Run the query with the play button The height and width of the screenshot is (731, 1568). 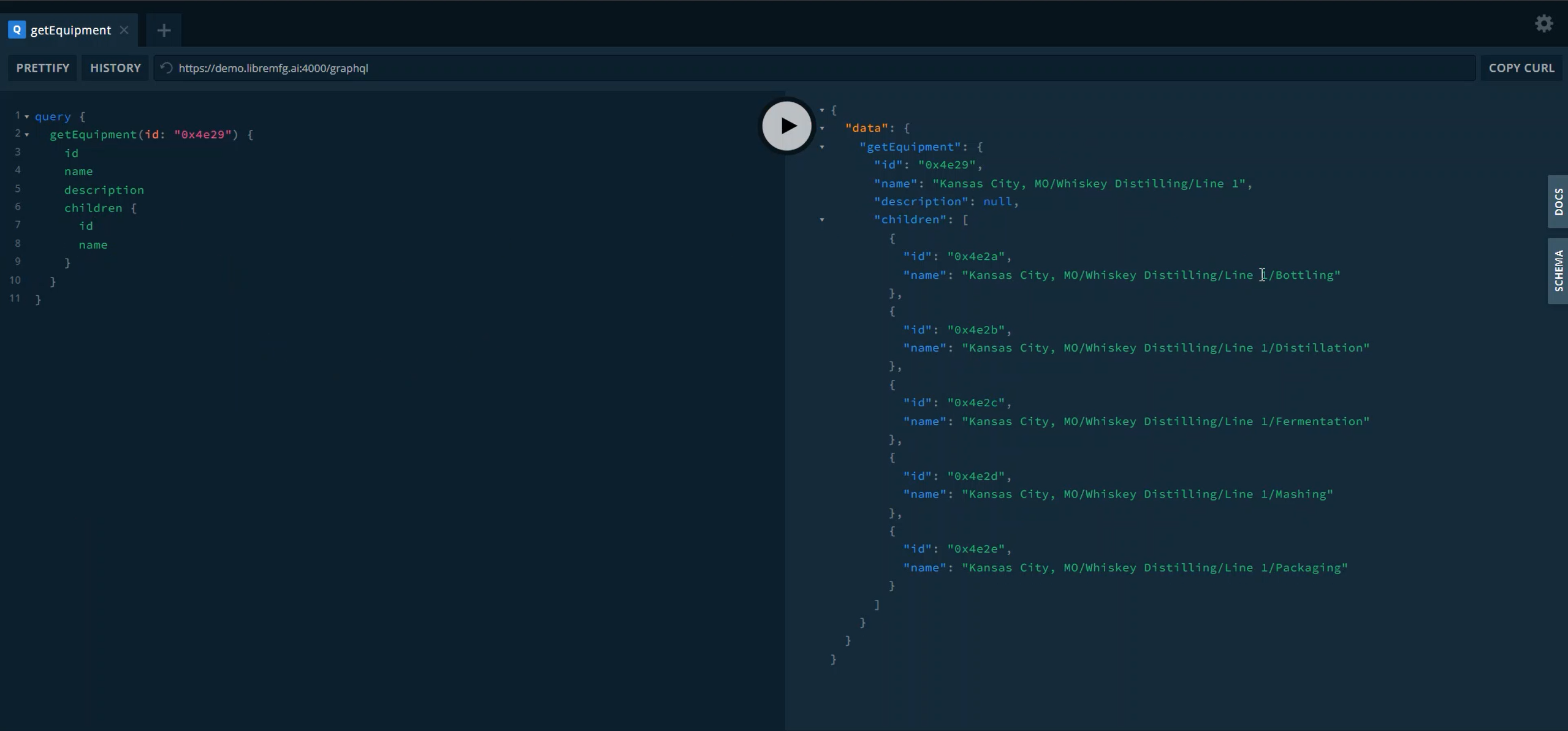tap(786, 126)
